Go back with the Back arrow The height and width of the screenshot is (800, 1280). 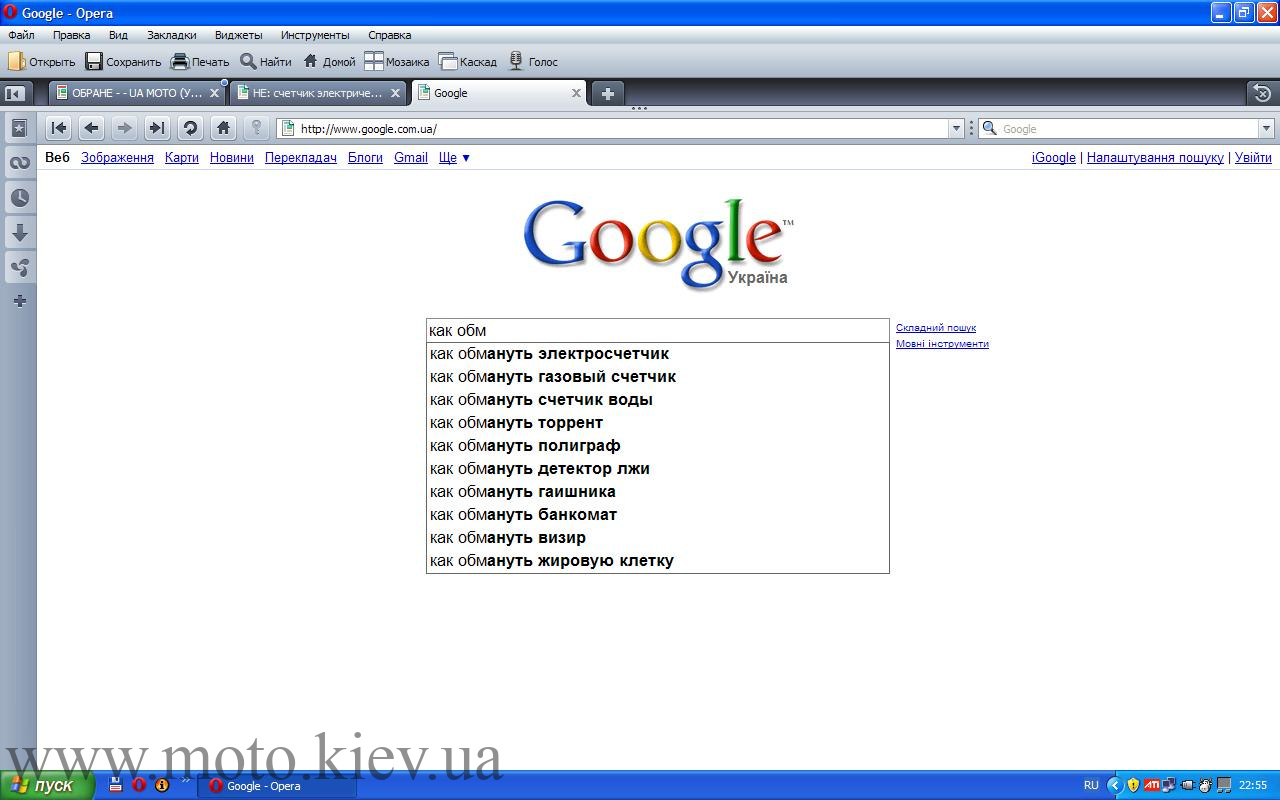(x=91, y=128)
